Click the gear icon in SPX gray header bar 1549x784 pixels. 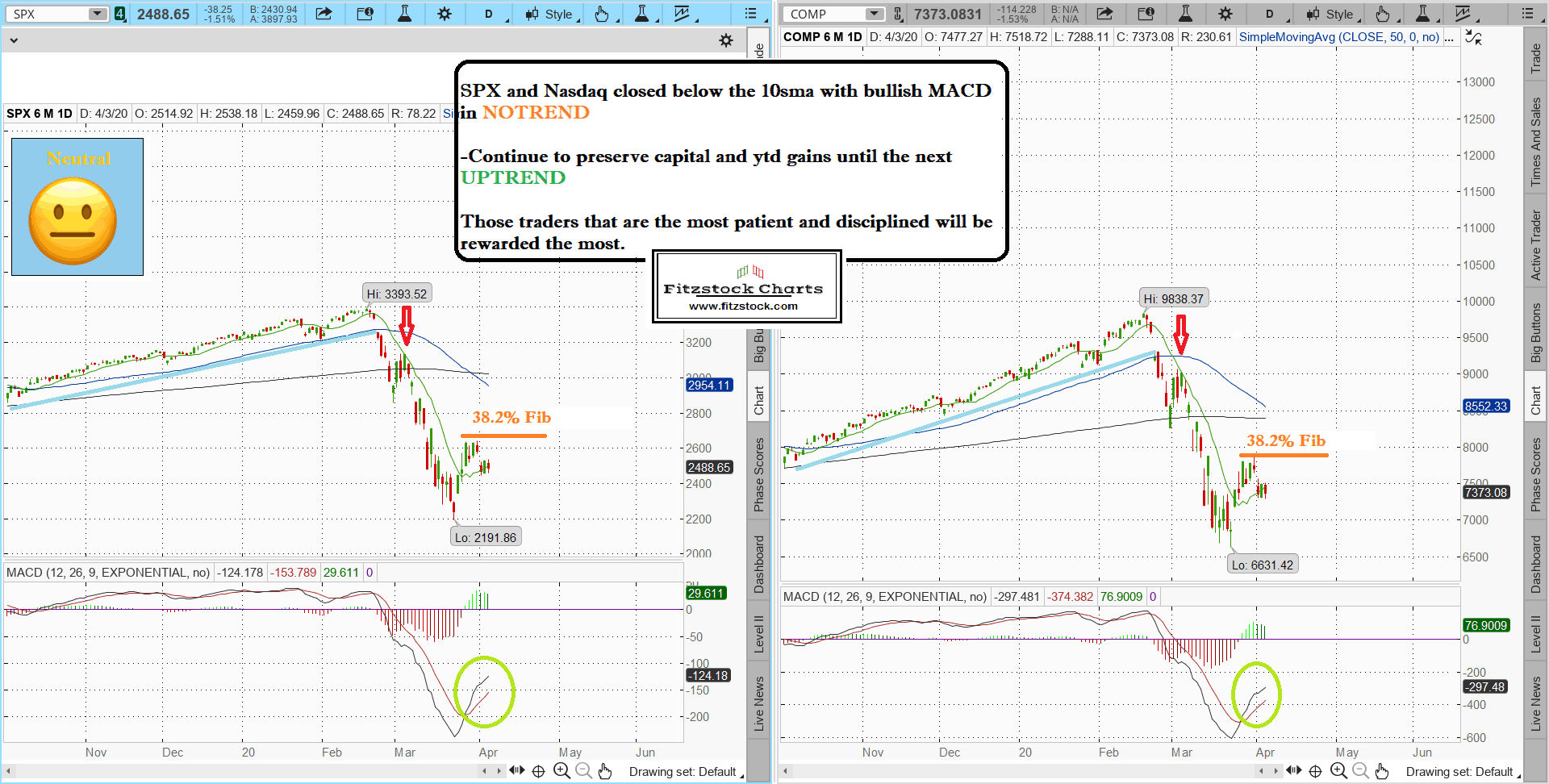pos(726,40)
